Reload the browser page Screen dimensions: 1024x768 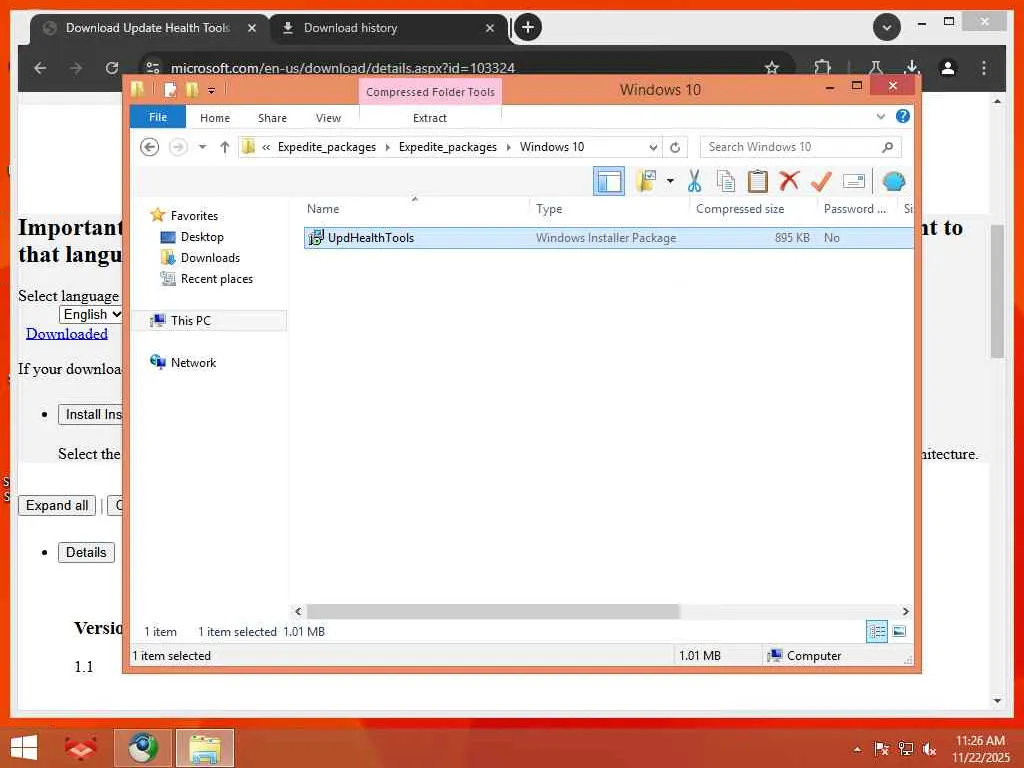click(x=112, y=68)
